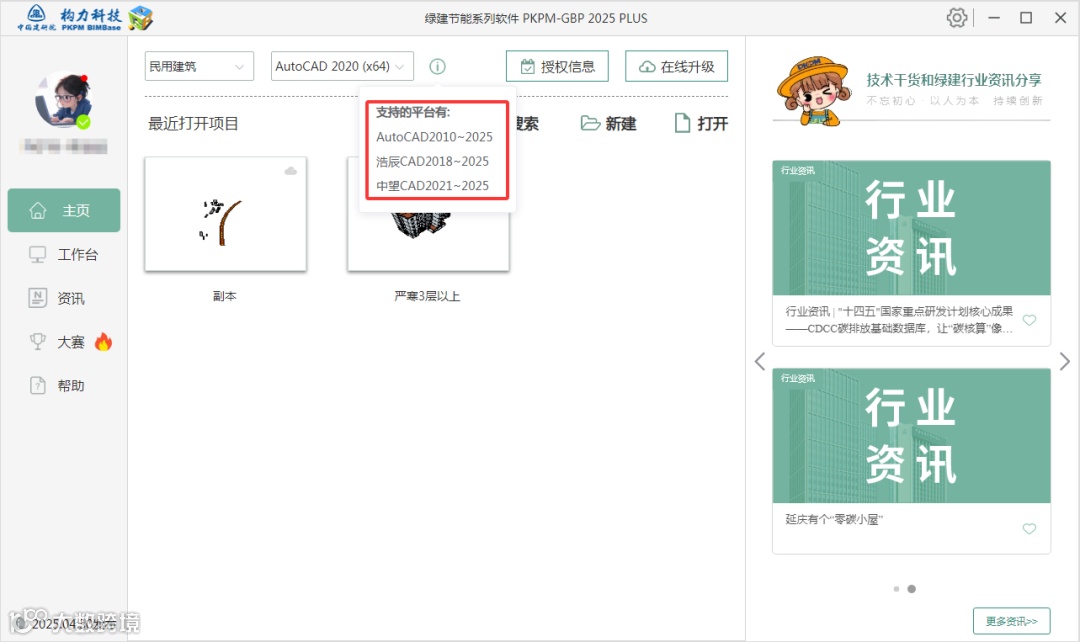Image resolution: width=1080 pixels, height=642 pixels.
Task: Click the 浩辰CAD2018~2025 tooltip line
Action: pos(432,161)
